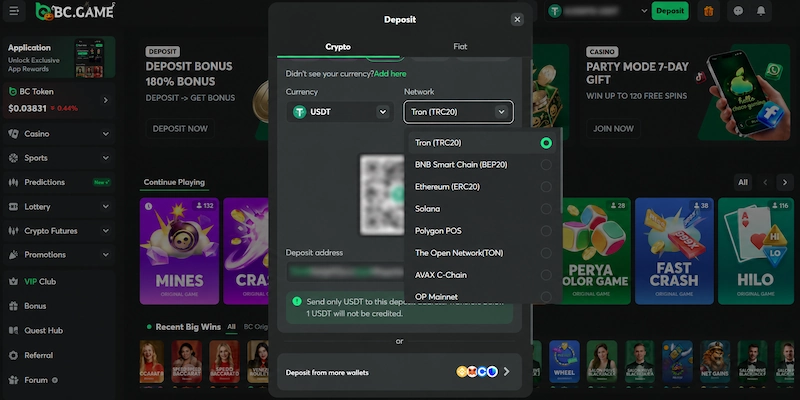Select the Continue Playing tab
This screenshot has height=400, width=800.
174,182
